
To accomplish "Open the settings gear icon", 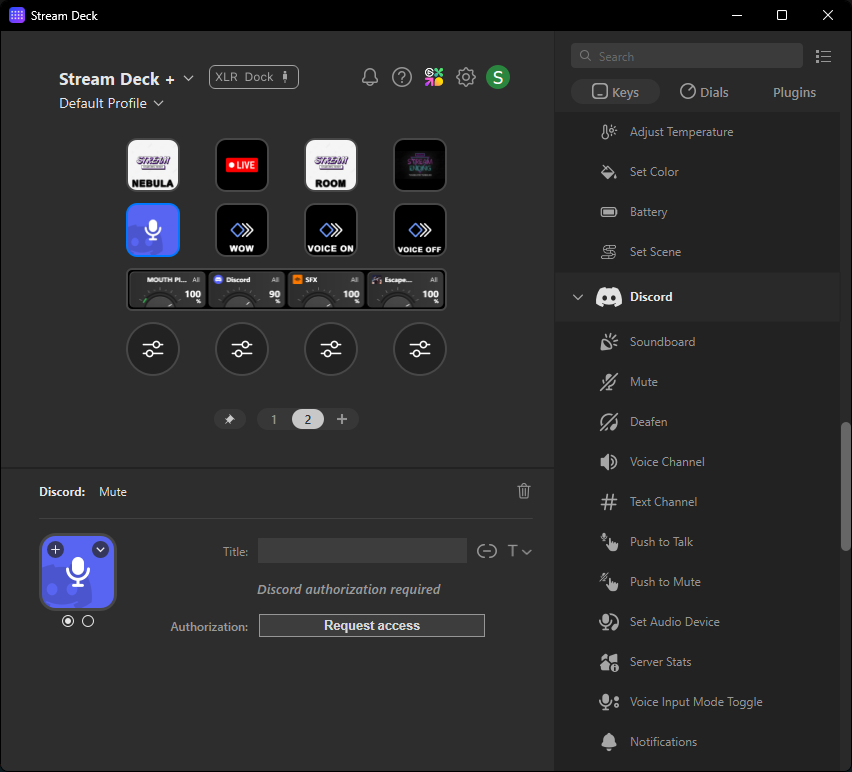I will (466, 77).
